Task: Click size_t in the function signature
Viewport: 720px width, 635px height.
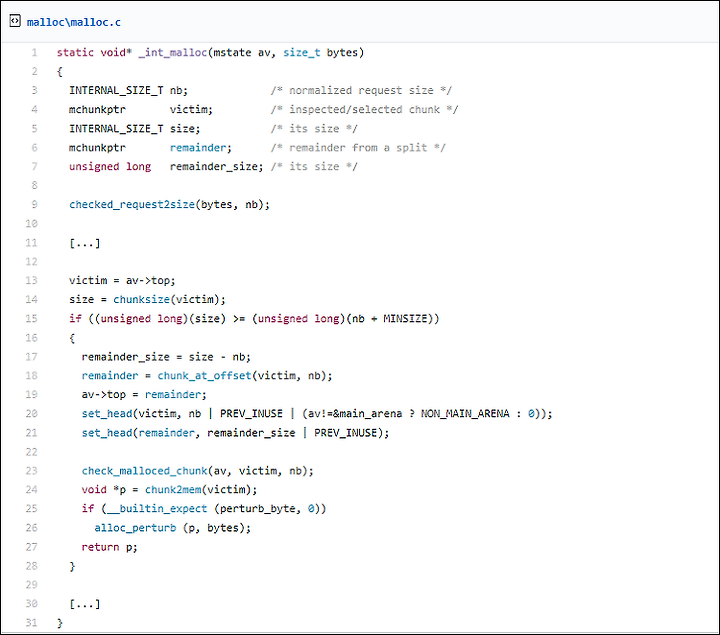Action: click(302, 53)
